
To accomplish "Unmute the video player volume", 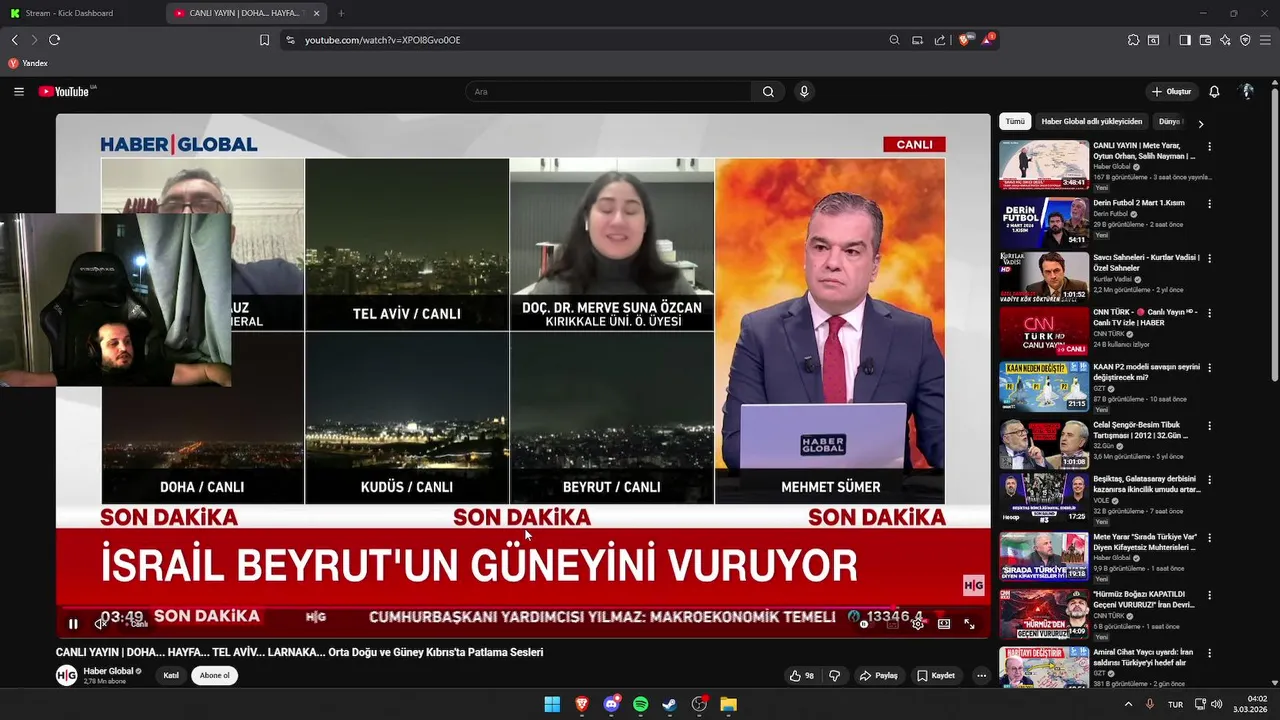I will point(100,624).
